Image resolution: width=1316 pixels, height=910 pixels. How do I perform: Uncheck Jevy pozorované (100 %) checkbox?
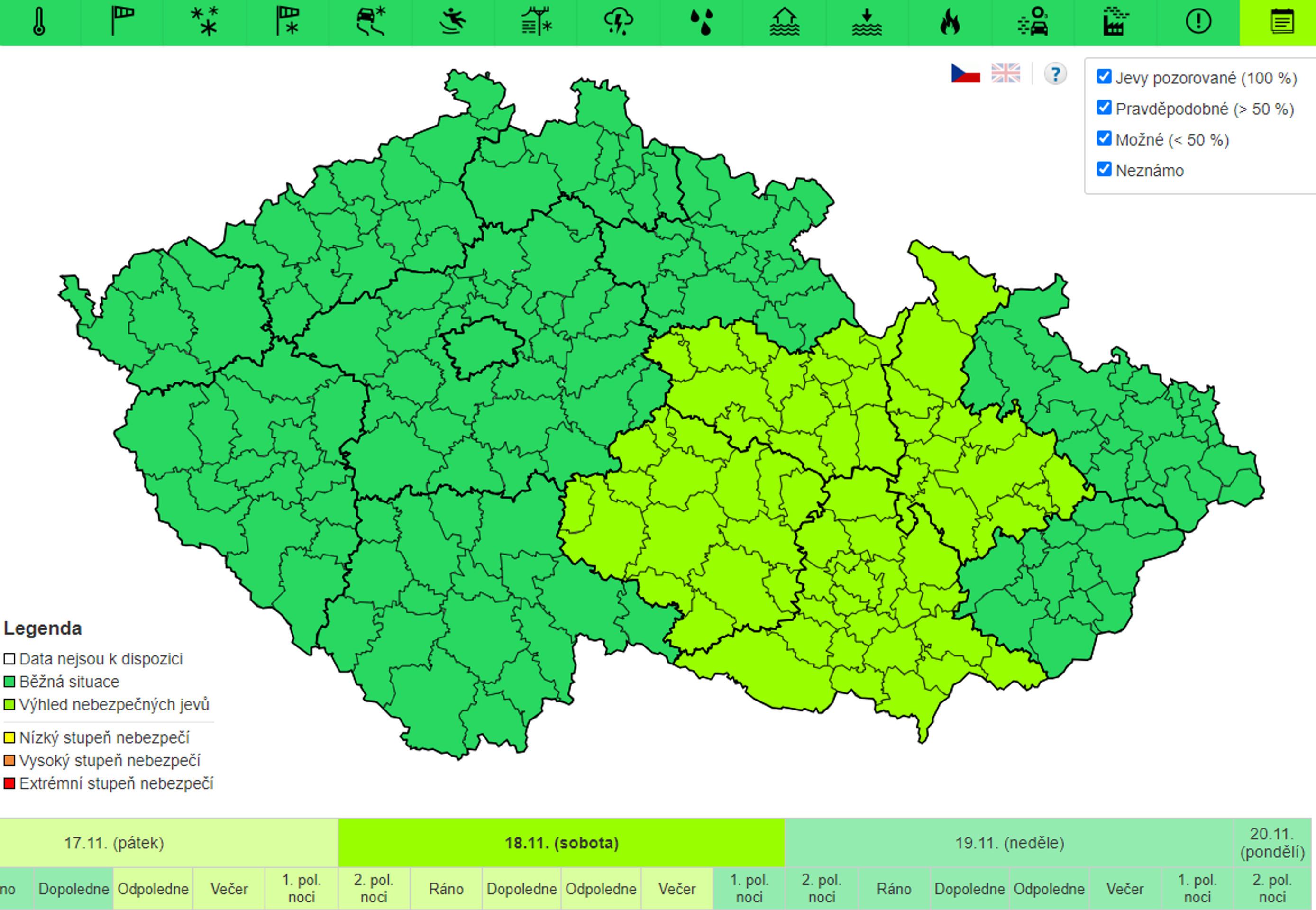pyautogui.click(x=1104, y=76)
